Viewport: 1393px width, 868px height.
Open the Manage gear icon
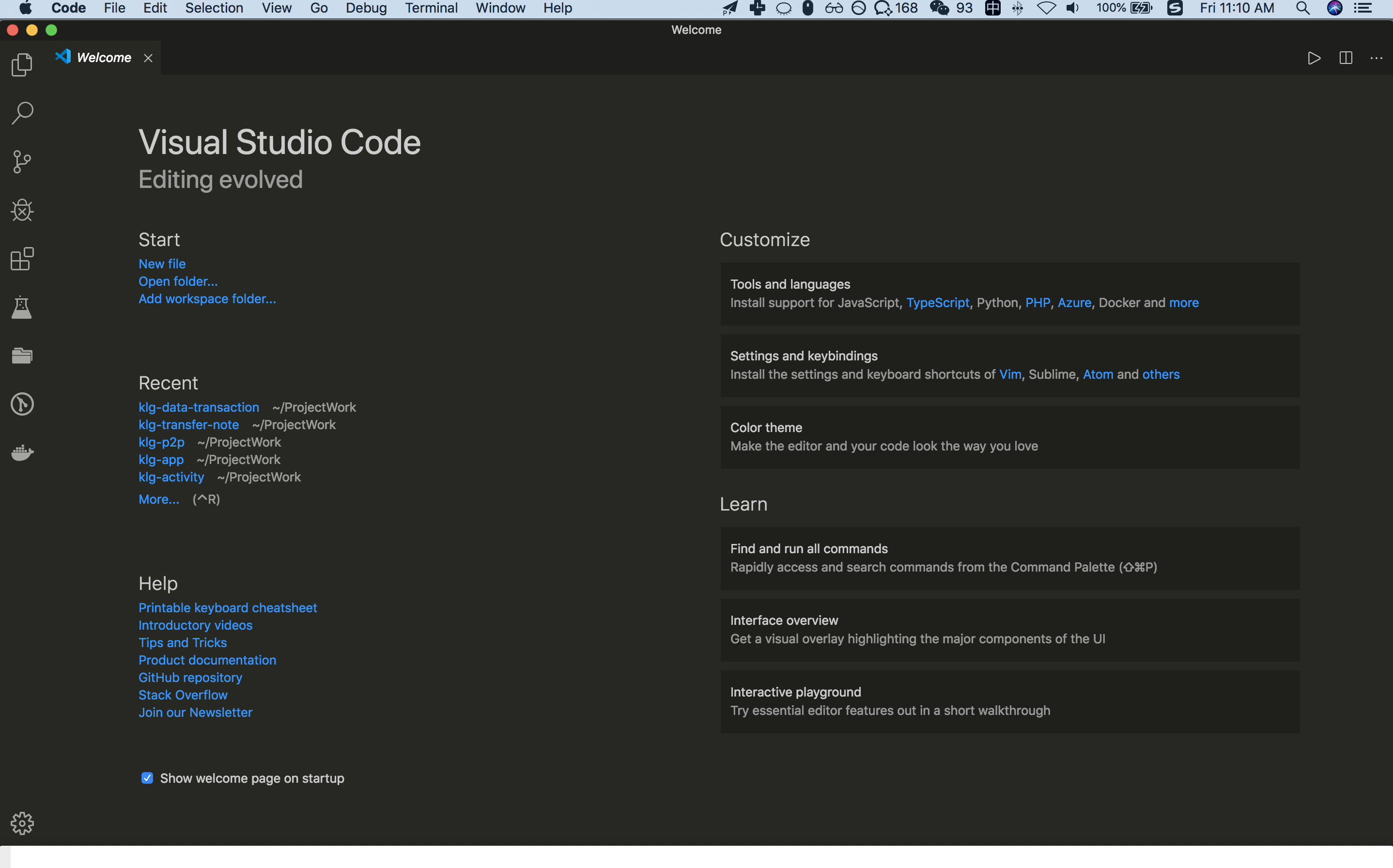coord(22,823)
